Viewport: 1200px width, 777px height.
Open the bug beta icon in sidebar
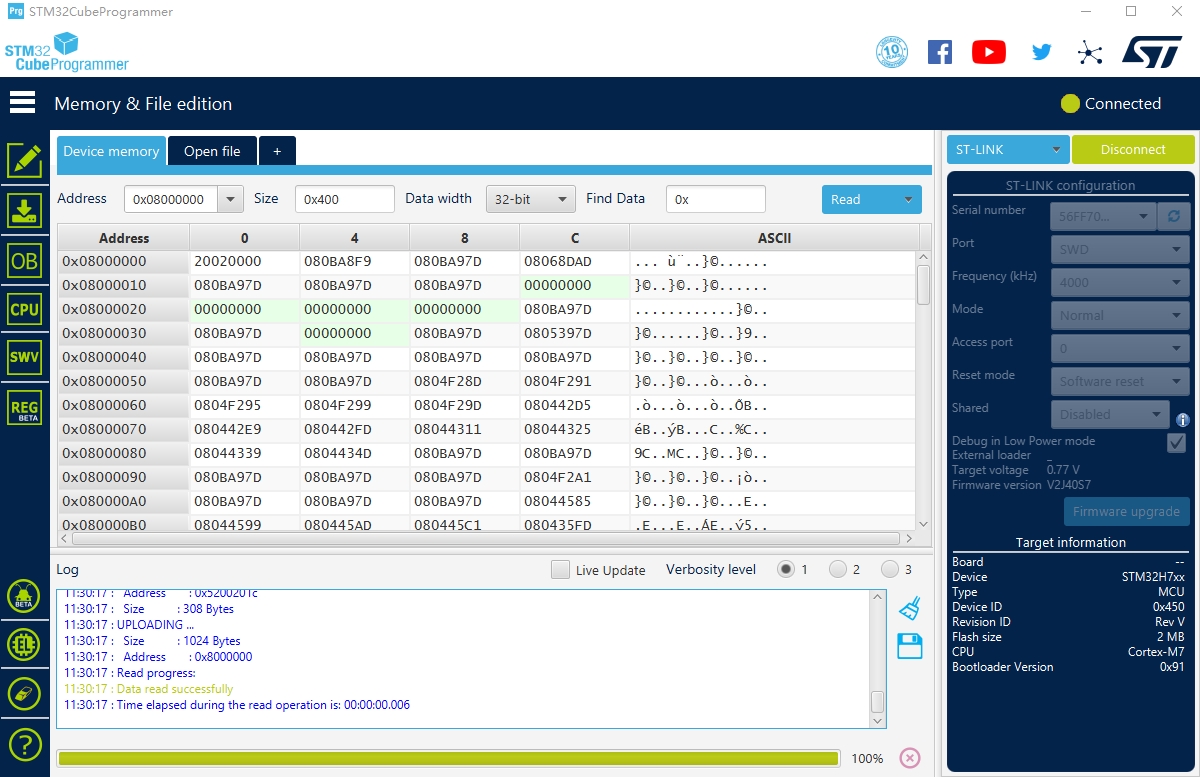[23, 597]
